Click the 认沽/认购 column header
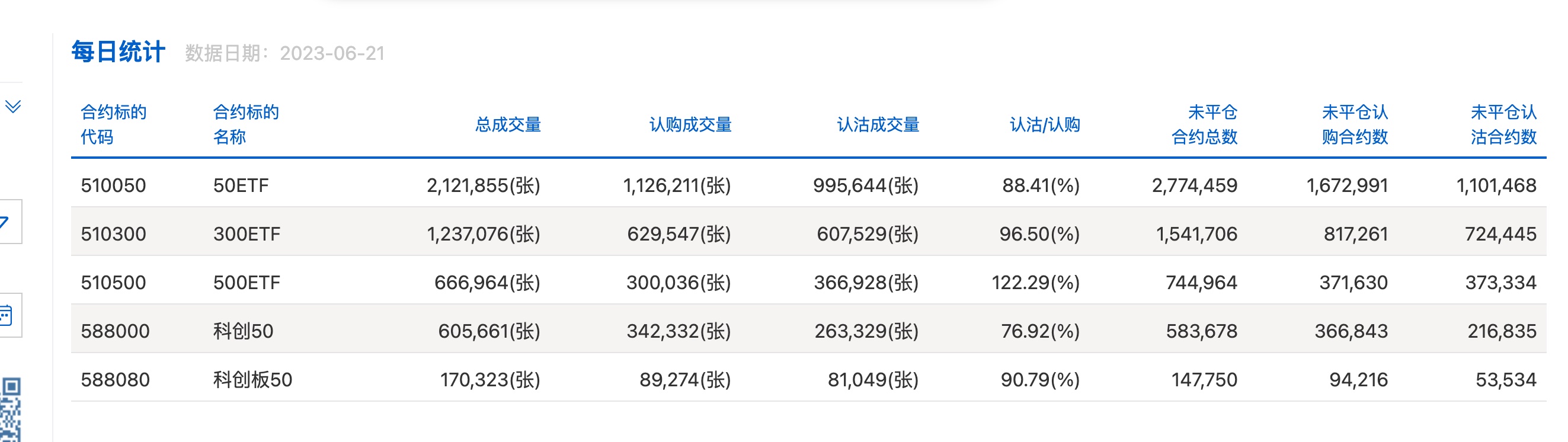The image size is (1568, 442). click(x=1045, y=125)
